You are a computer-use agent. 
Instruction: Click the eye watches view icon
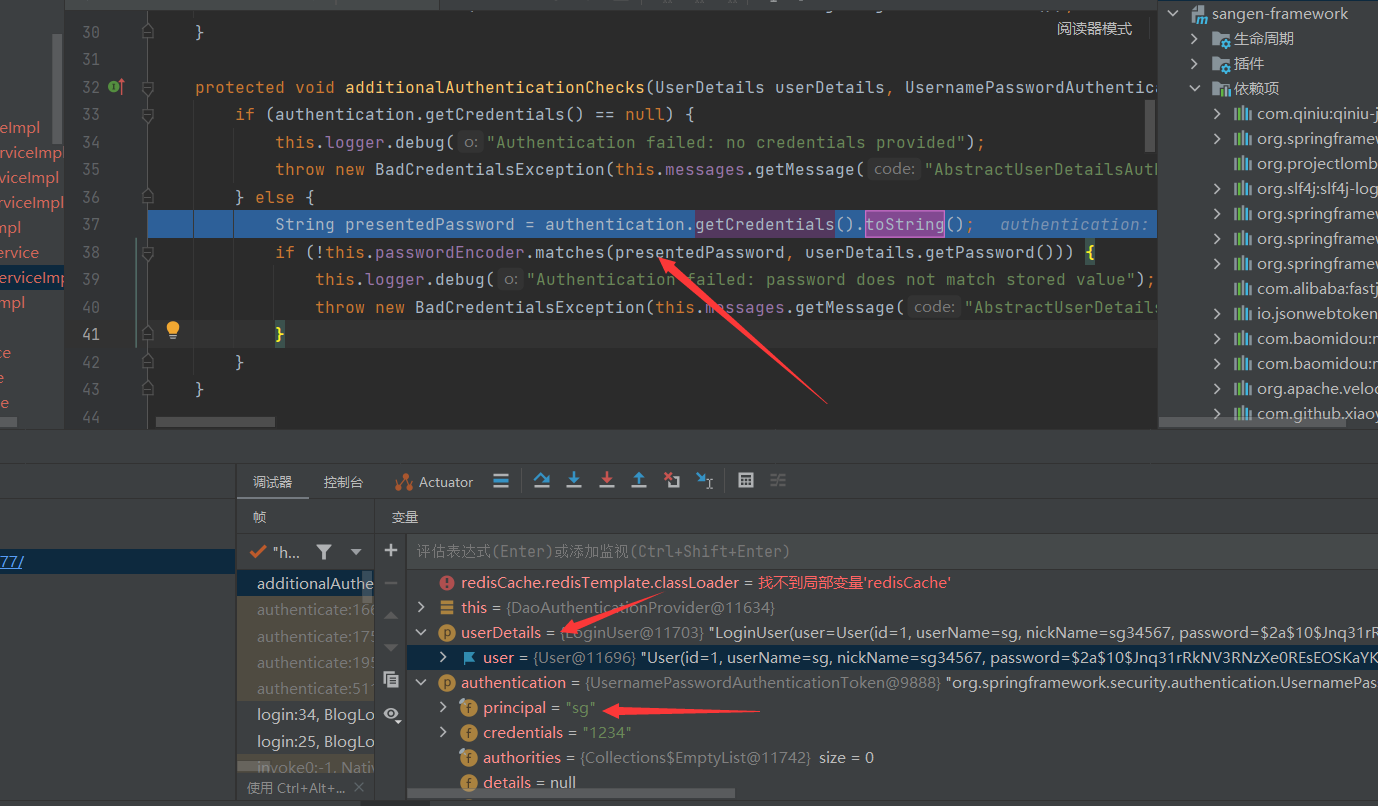coord(391,714)
